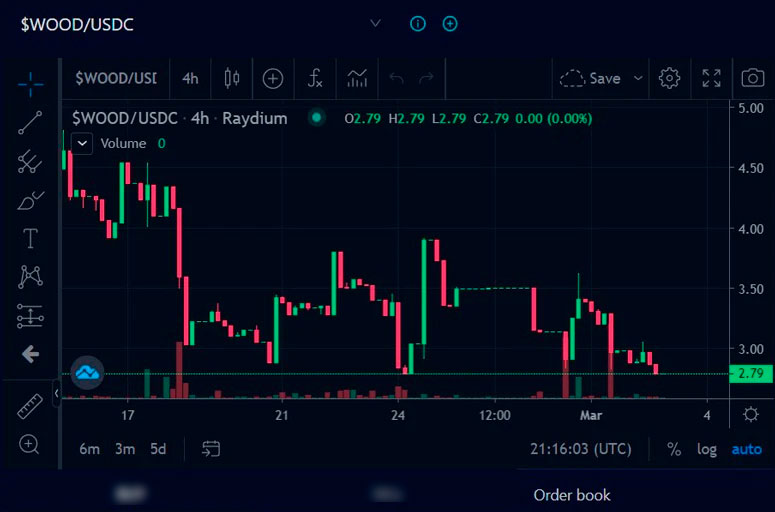Open the 4h interval selector
The image size is (775, 512).
pyautogui.click(x=190, y=79)
